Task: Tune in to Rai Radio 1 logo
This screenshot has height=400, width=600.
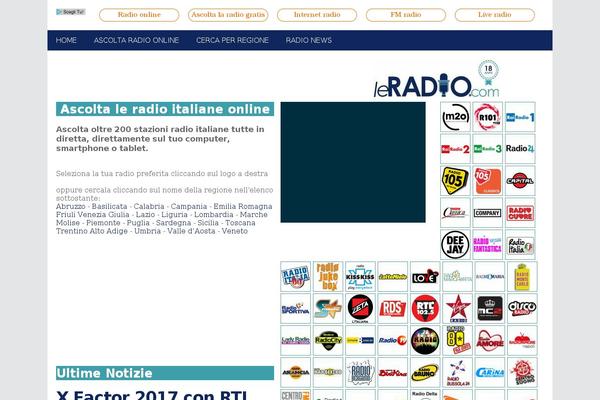Action: tap(520, 117)
